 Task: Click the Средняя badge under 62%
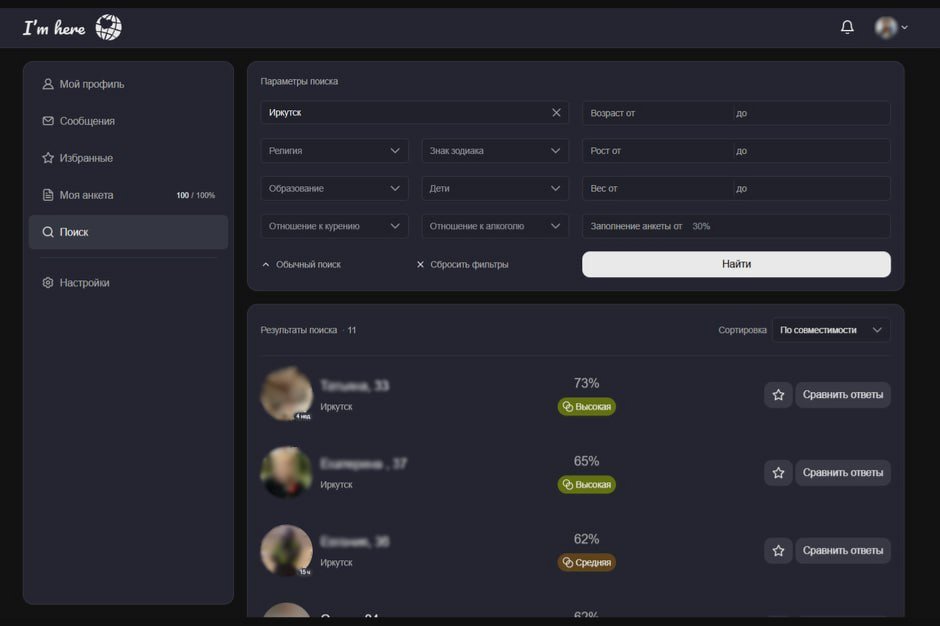pos(586,562)
